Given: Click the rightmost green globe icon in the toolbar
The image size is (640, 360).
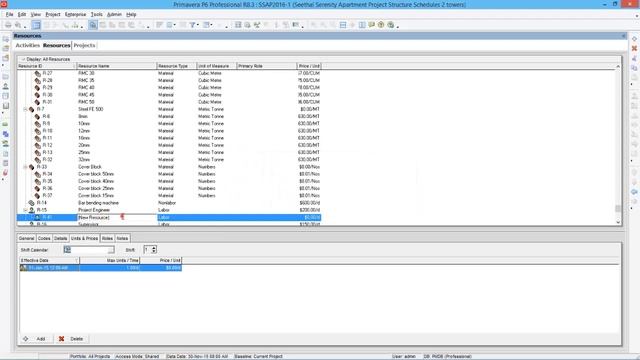Looking at the screenshot, I should click(391, 25).
